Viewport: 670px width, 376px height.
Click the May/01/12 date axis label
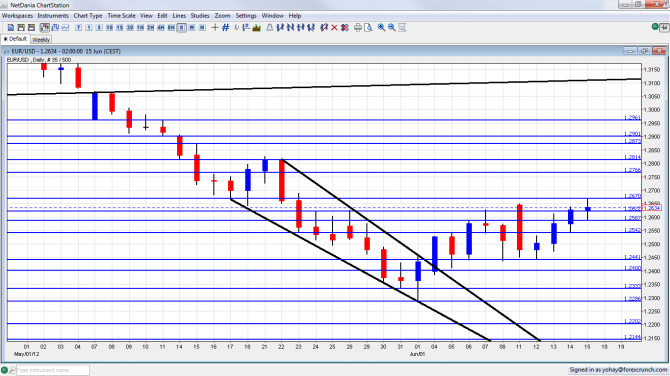26,354
